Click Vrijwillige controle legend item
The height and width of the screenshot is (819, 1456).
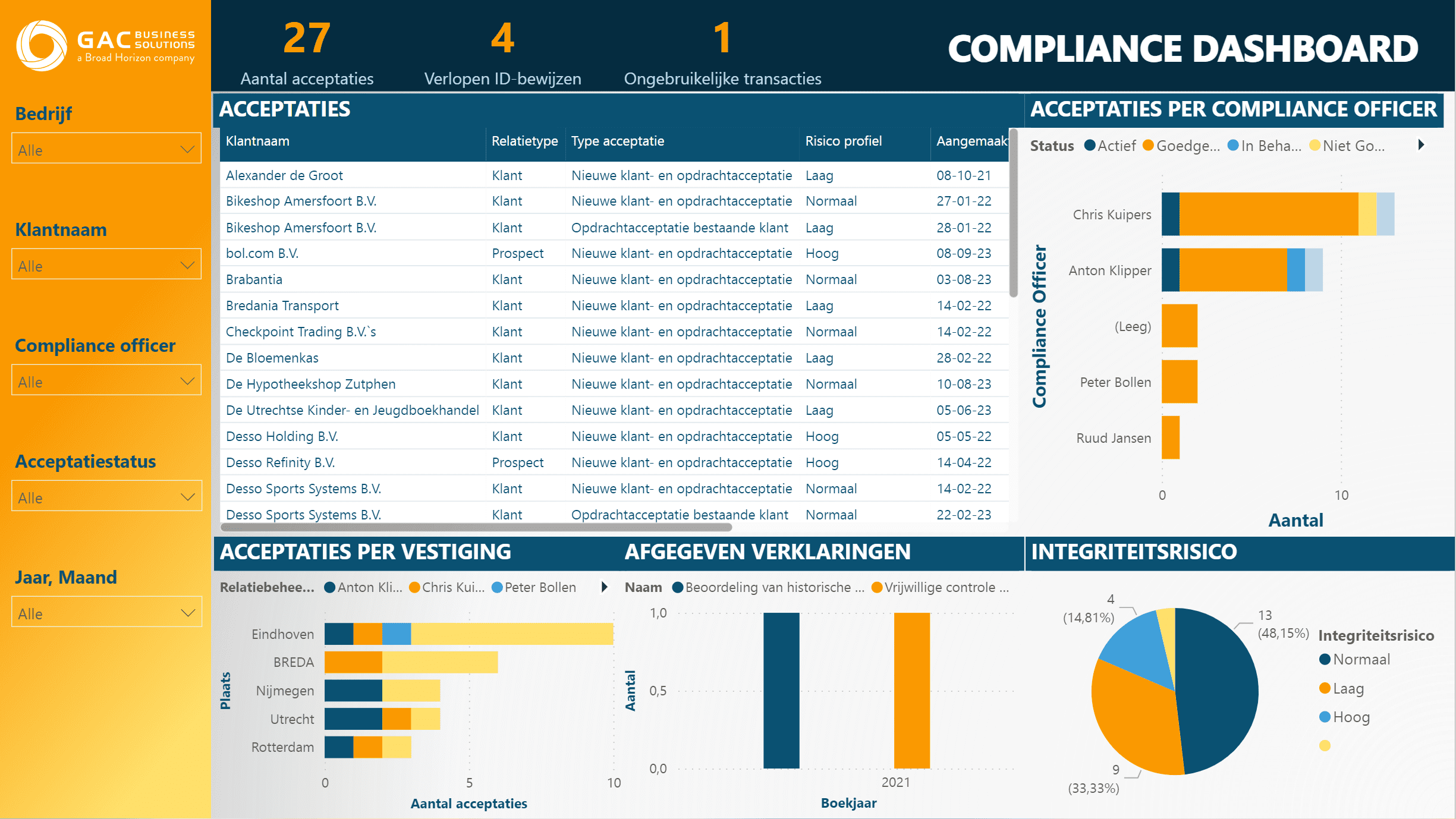[x=940, y=587]
